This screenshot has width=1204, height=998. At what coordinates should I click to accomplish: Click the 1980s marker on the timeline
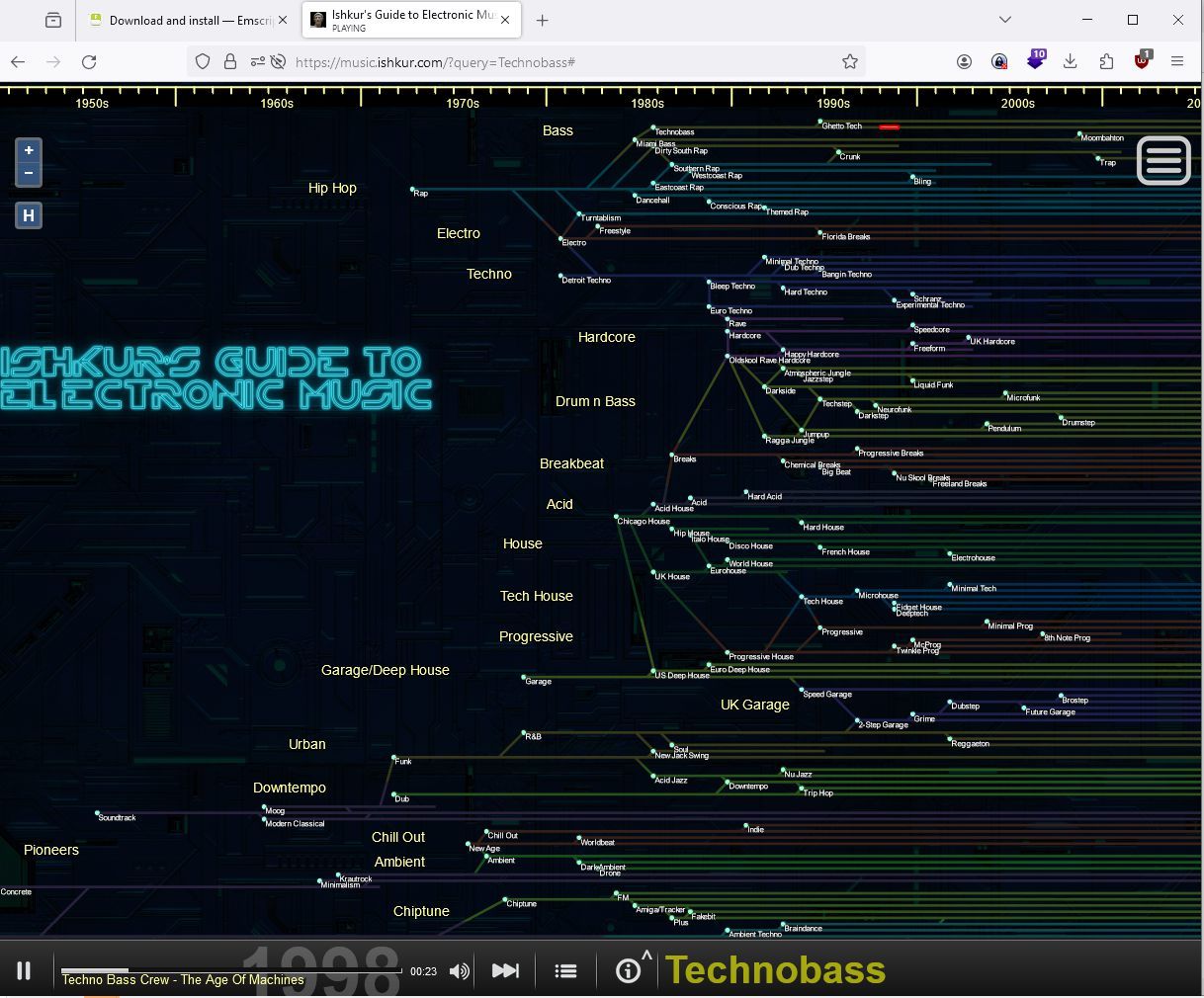point(647,103)
